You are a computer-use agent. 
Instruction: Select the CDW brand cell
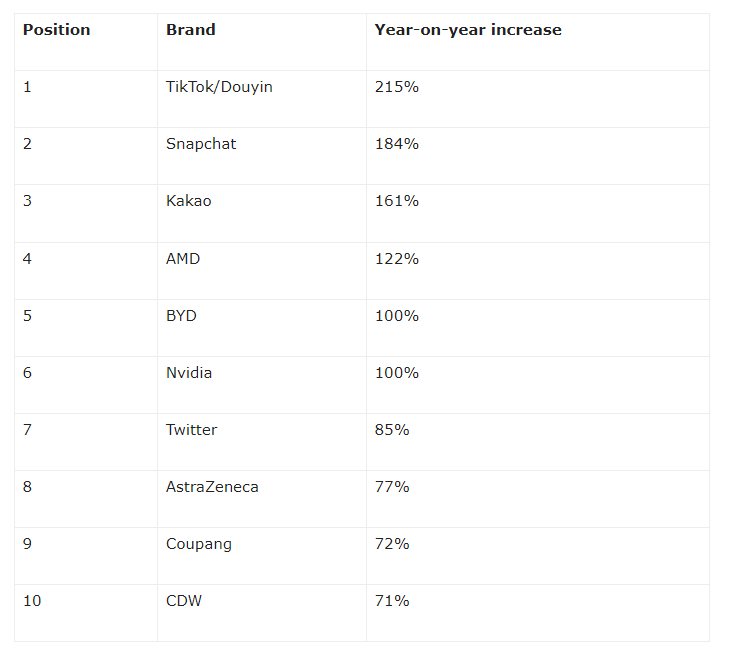[x=183, y=601]
